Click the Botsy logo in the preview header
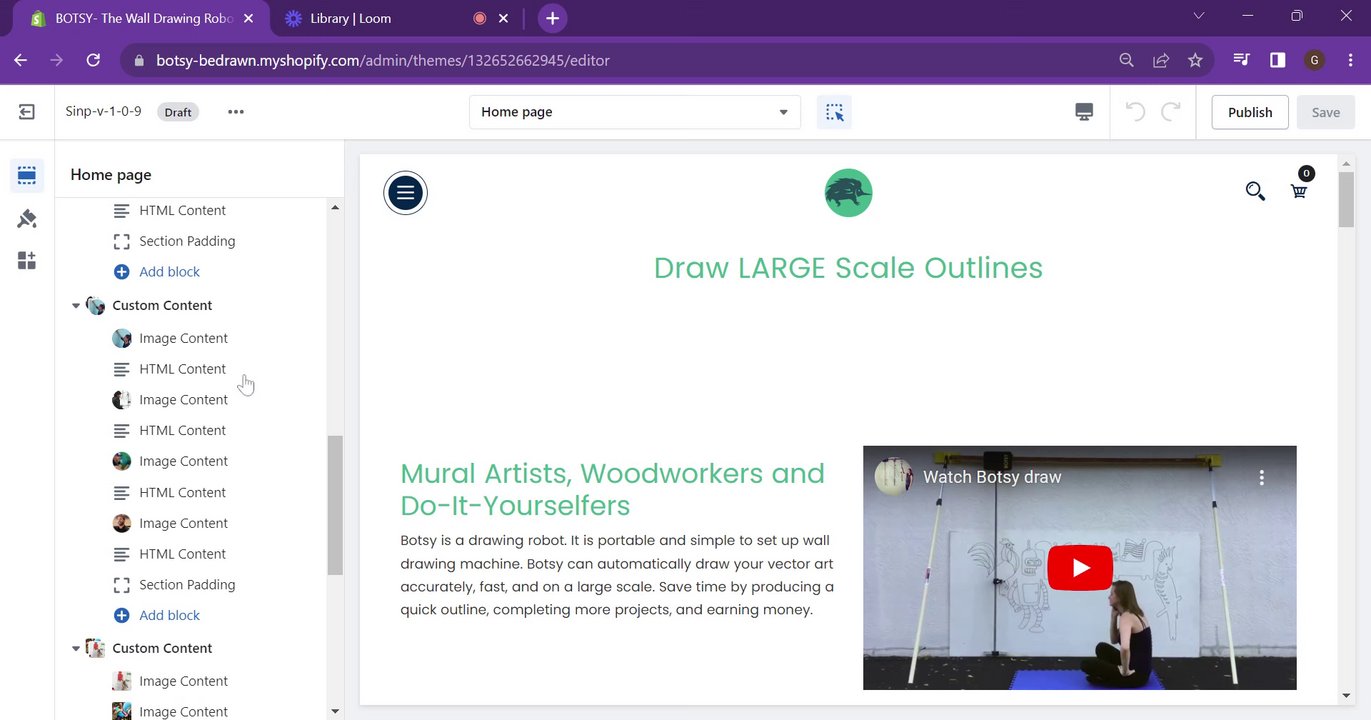 coord(848,193)
